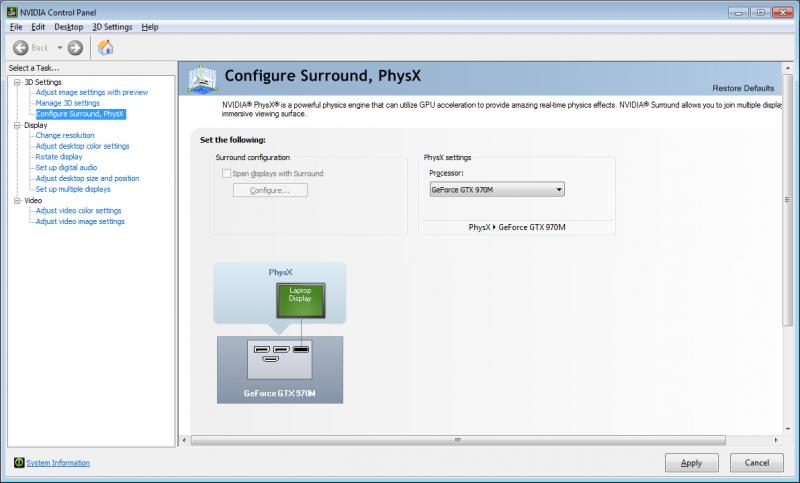Select Manage 3D settings in tree
This screenshot has width=800, height=483.
[67, 103]
